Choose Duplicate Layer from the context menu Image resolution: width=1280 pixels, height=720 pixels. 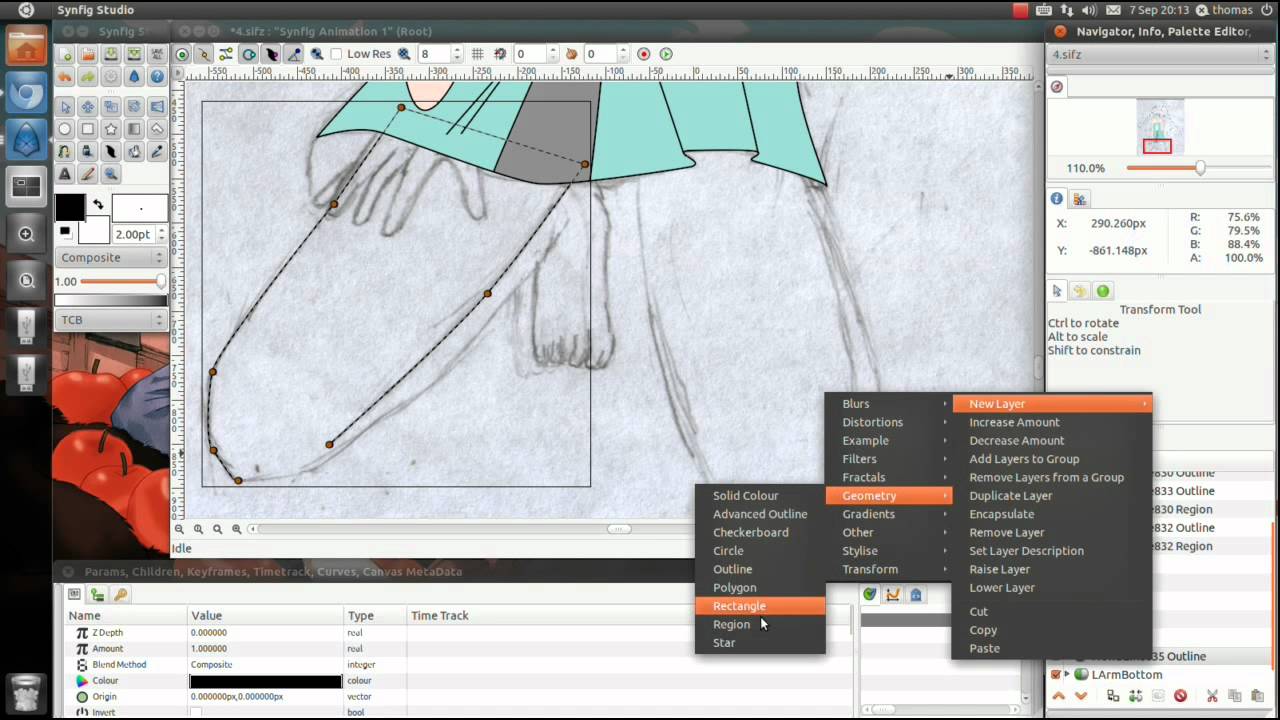click(x=1011, y=495)
